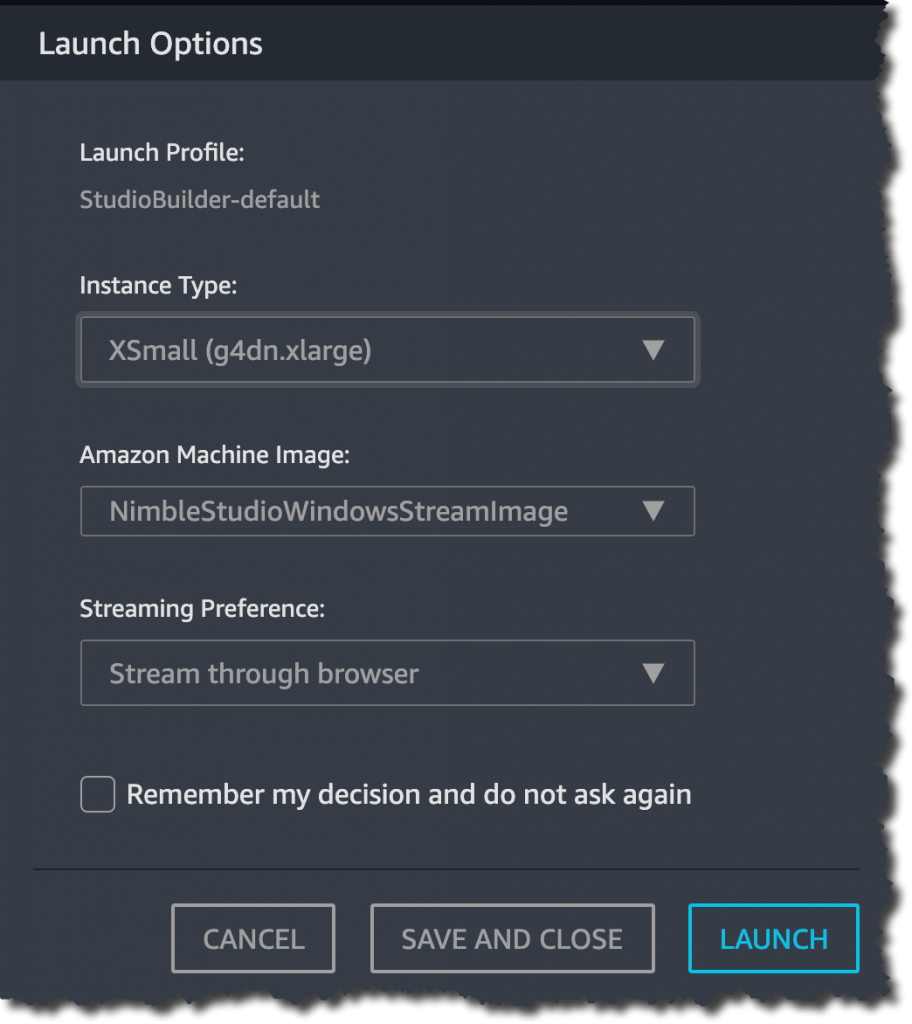Open the Instance Type dropdown arrow

tap(655, 350)
